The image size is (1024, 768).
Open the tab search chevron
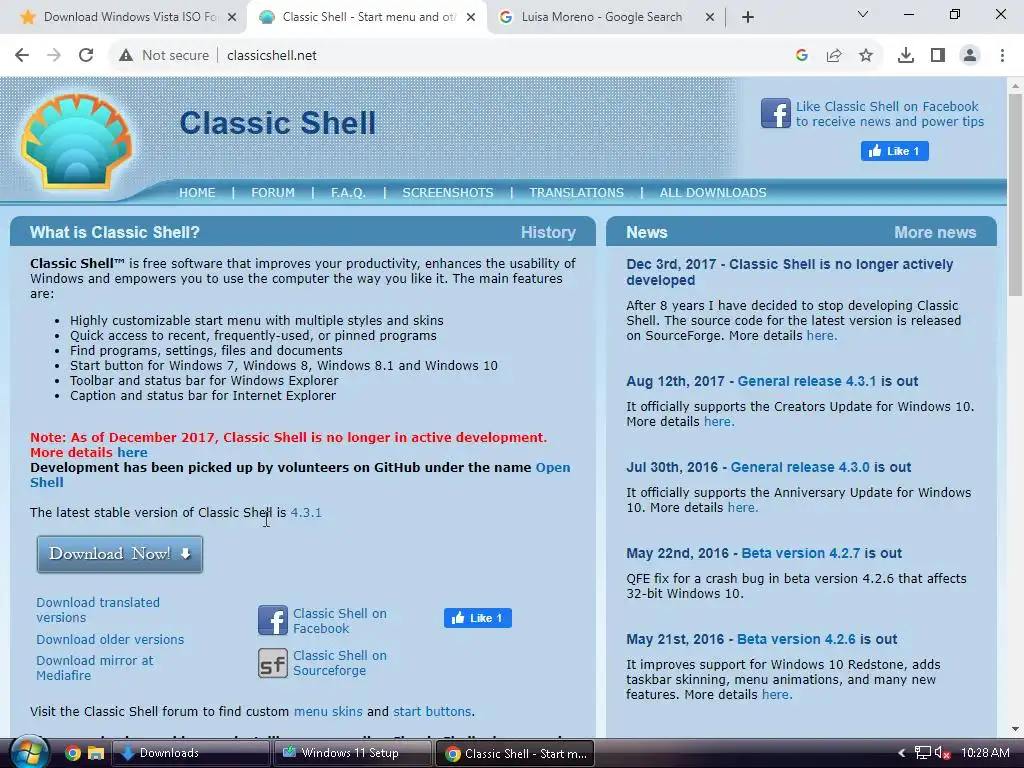(863, 14)
